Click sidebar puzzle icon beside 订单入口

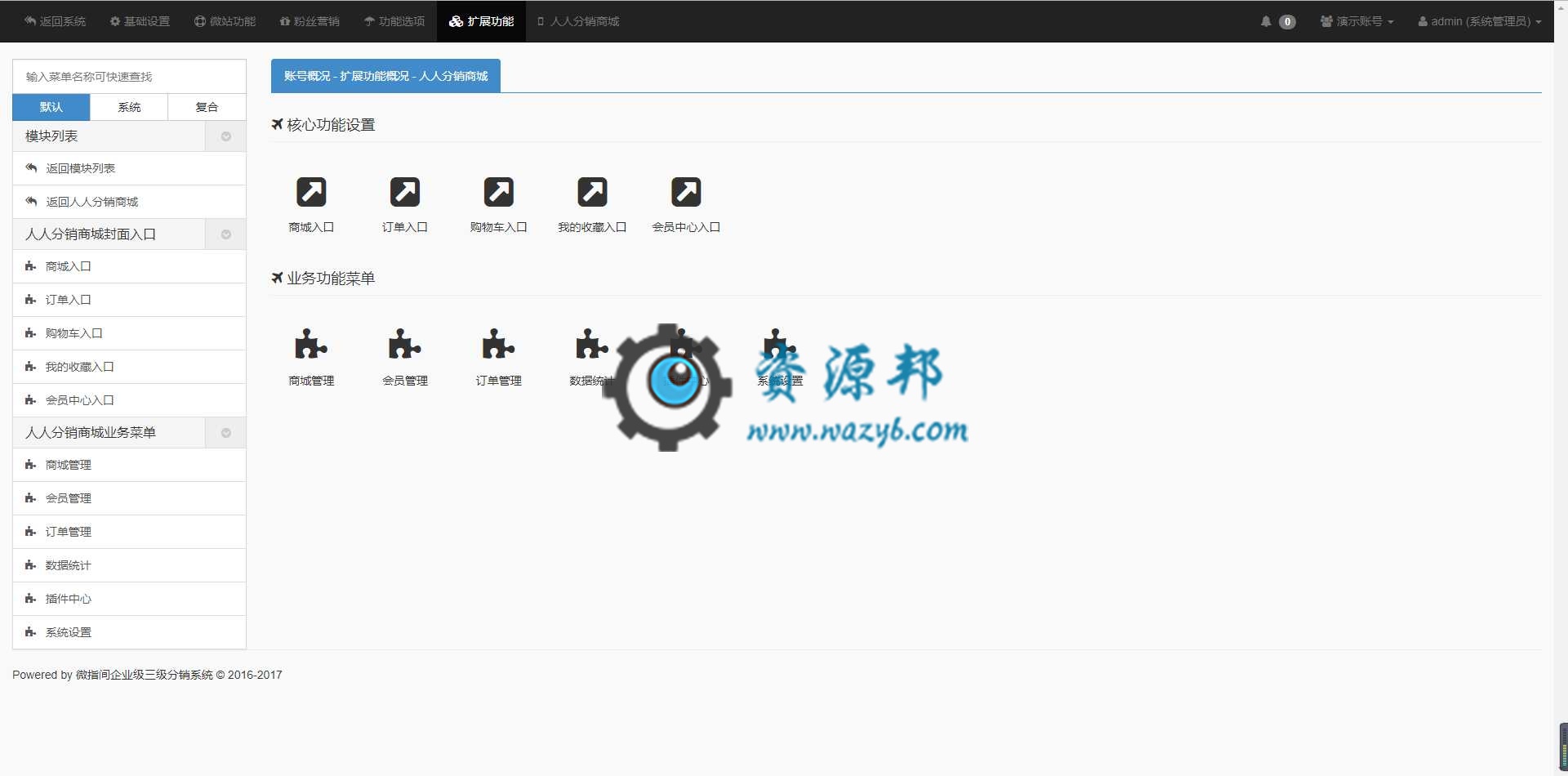click(x=31, y=300)
